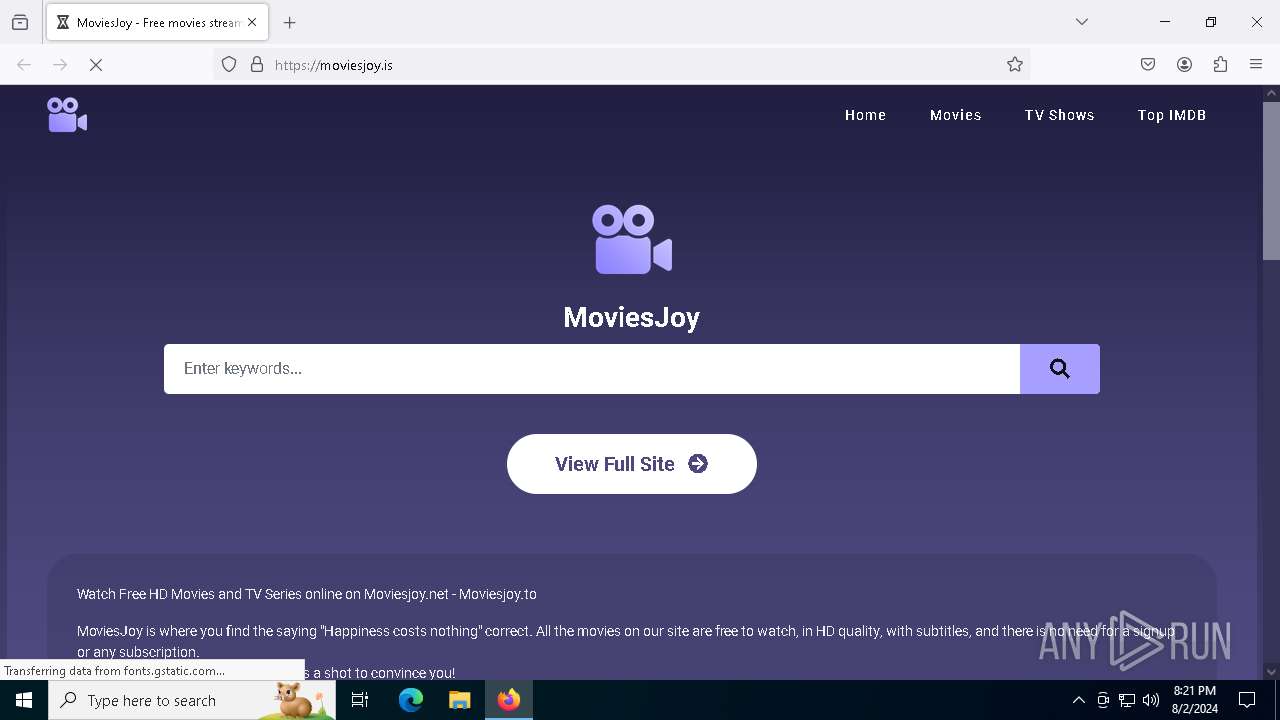Open File Explorer from taskbar

(460, 700)
